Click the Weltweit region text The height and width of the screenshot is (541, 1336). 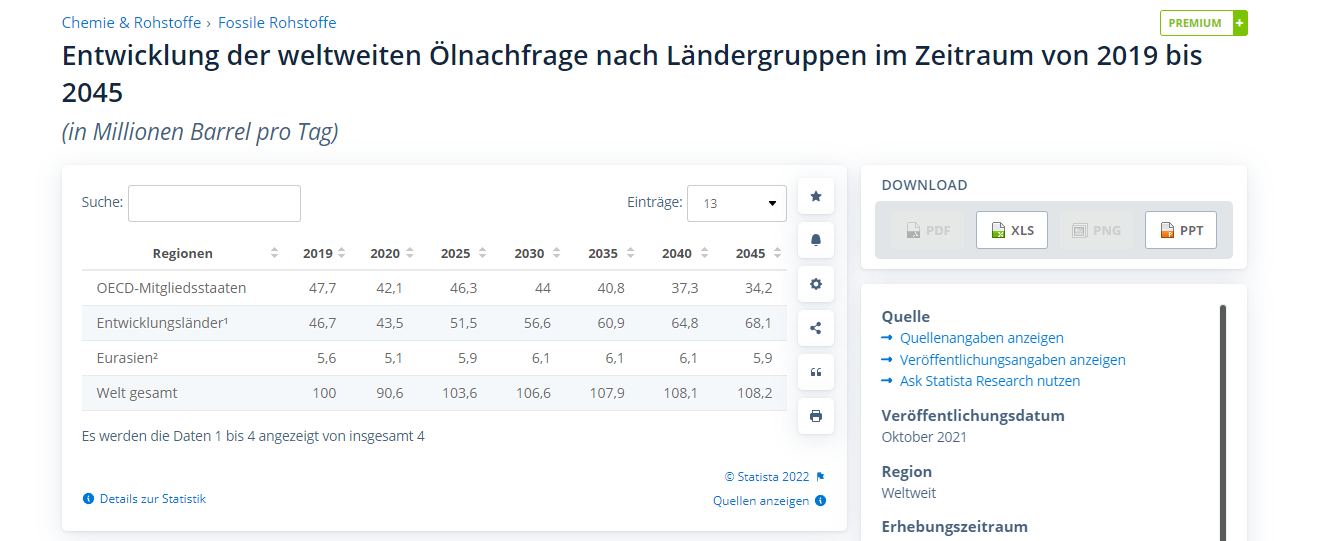[x=909, y=493]
